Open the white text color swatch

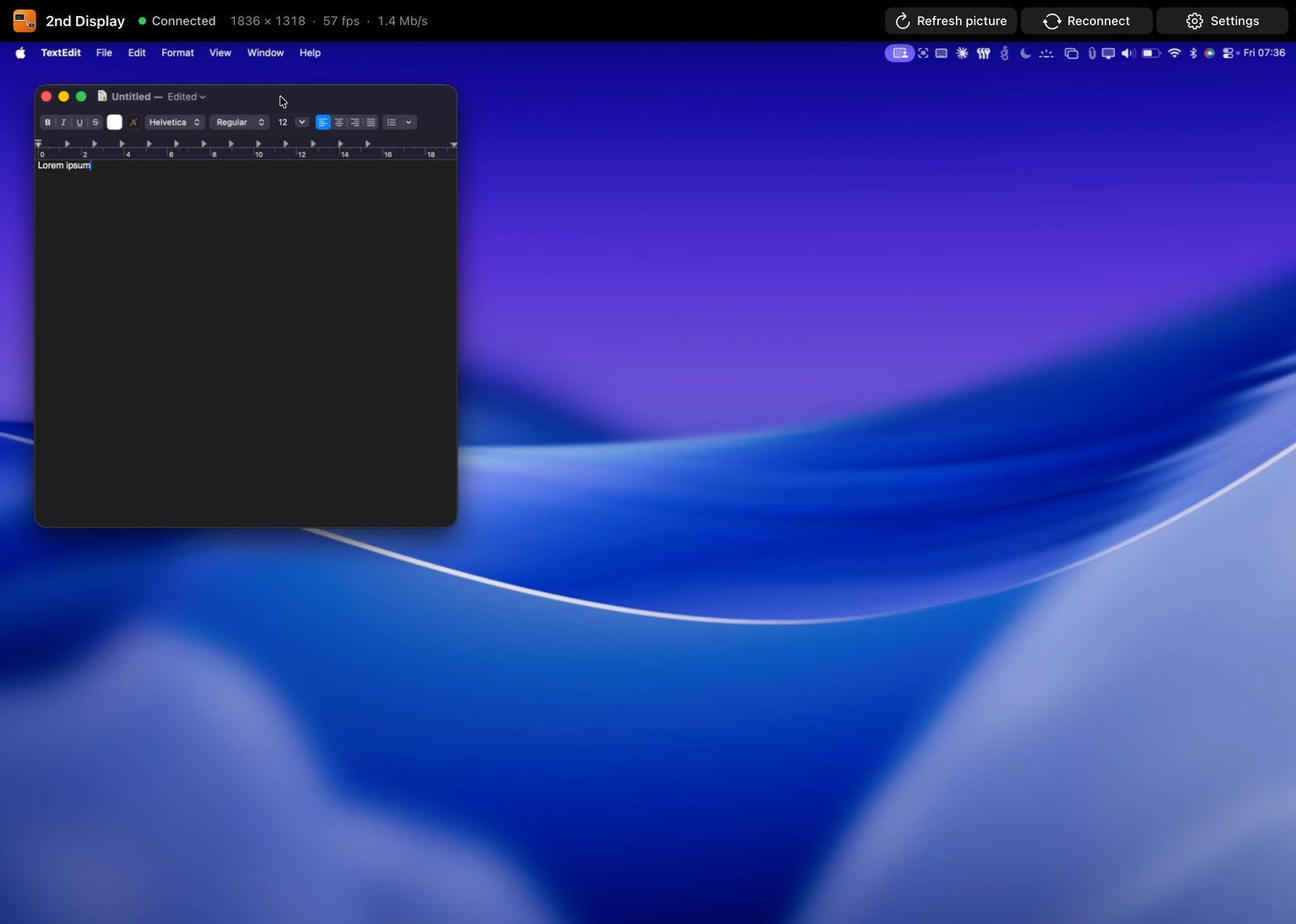tap(114, 122)
